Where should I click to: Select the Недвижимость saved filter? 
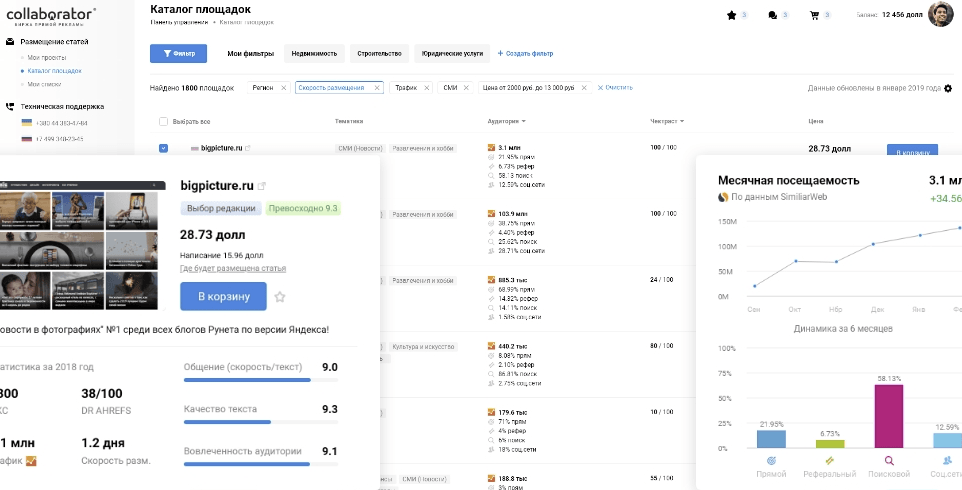(314, 53)
